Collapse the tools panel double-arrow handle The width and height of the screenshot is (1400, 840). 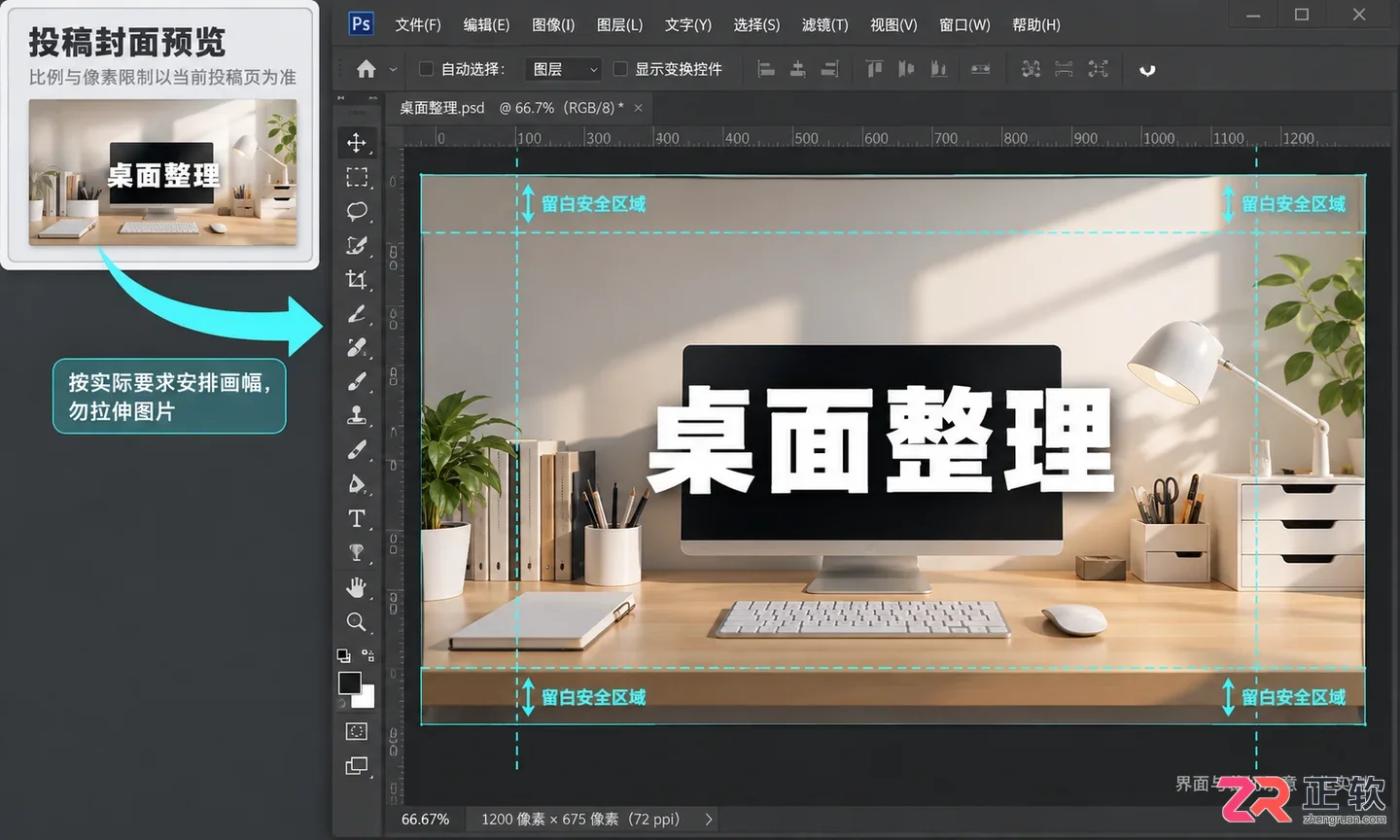pyautogui.click(x=341, y=98)
